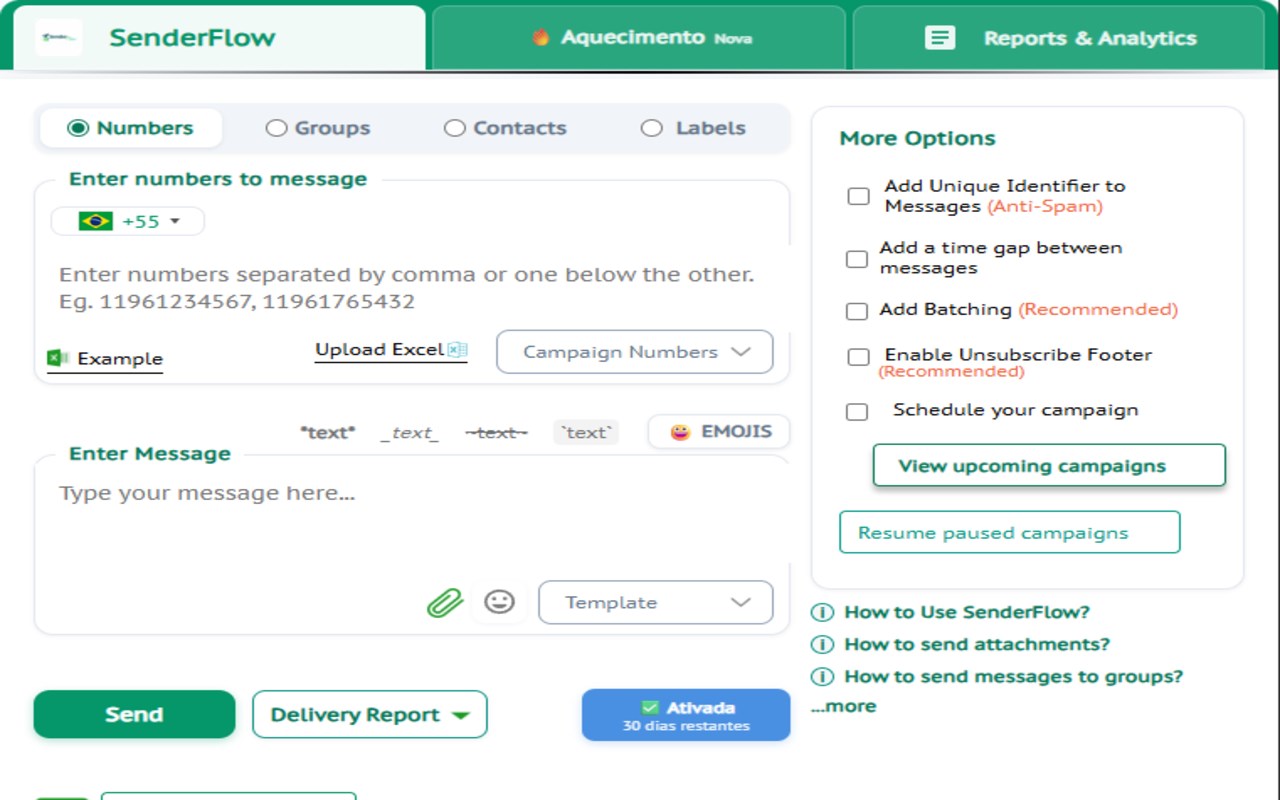
Task: Open the Template dropdown
Action: [656, 602]
